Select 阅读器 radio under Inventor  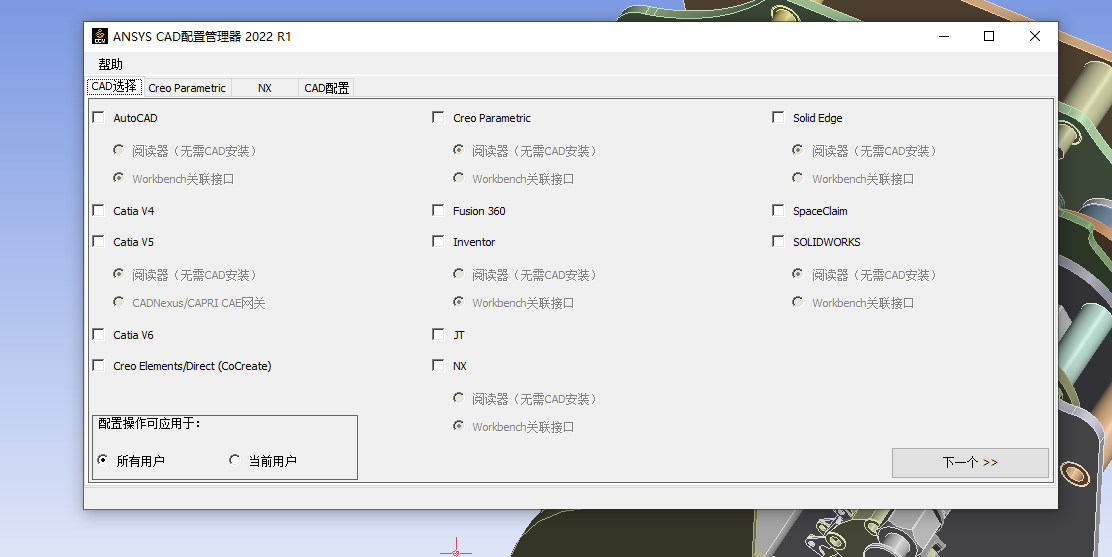pyautogui.click(x=459, y=274)
